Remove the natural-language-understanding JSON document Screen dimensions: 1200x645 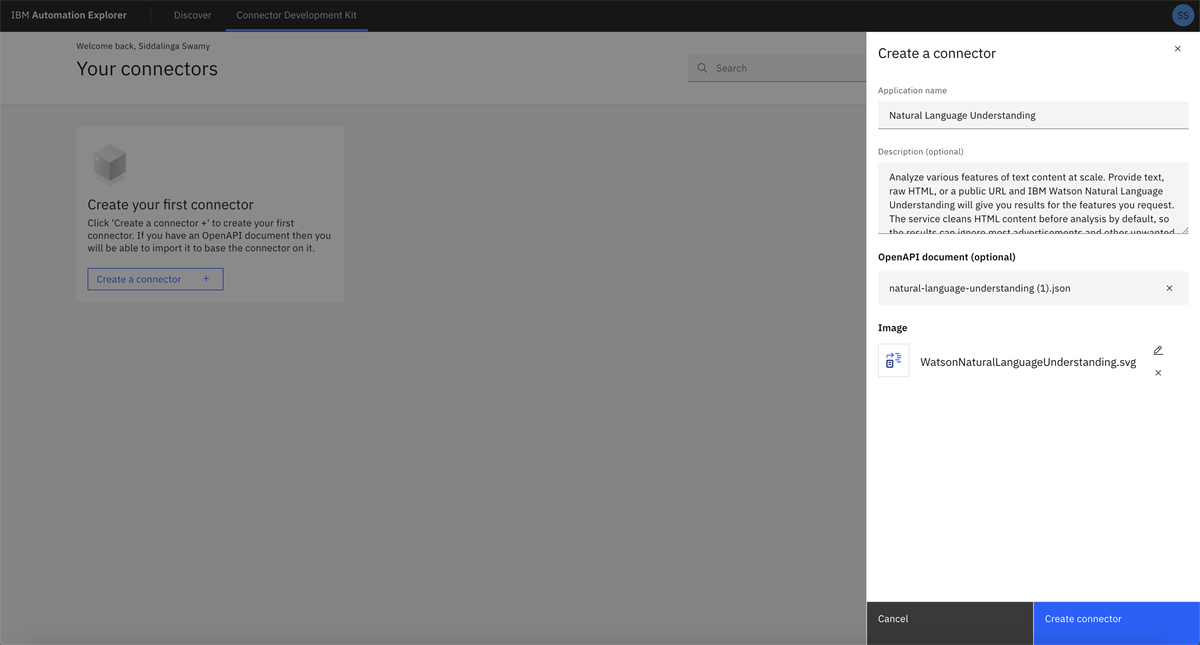(x=1169, y=288)
